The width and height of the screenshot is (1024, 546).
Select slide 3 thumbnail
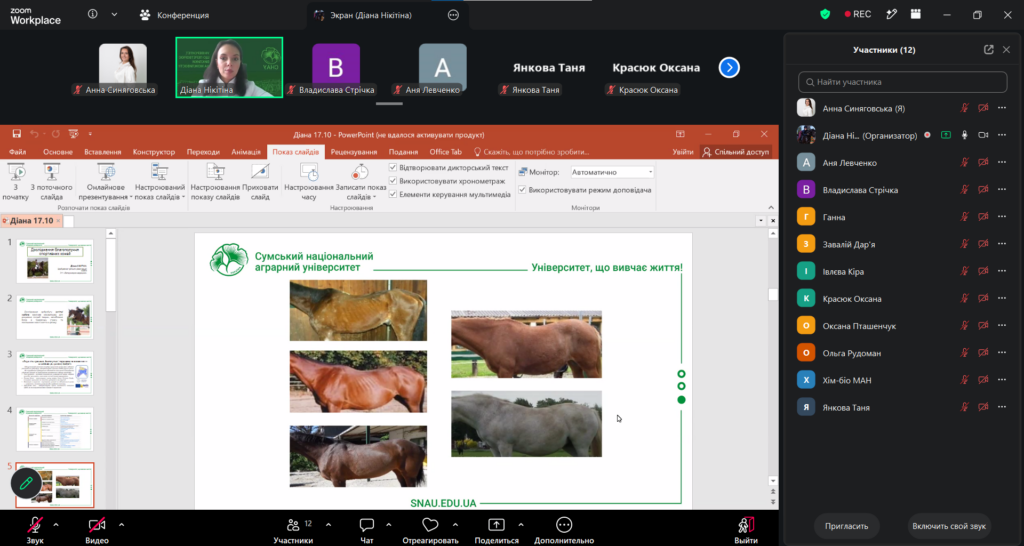[x=55, y=373]
